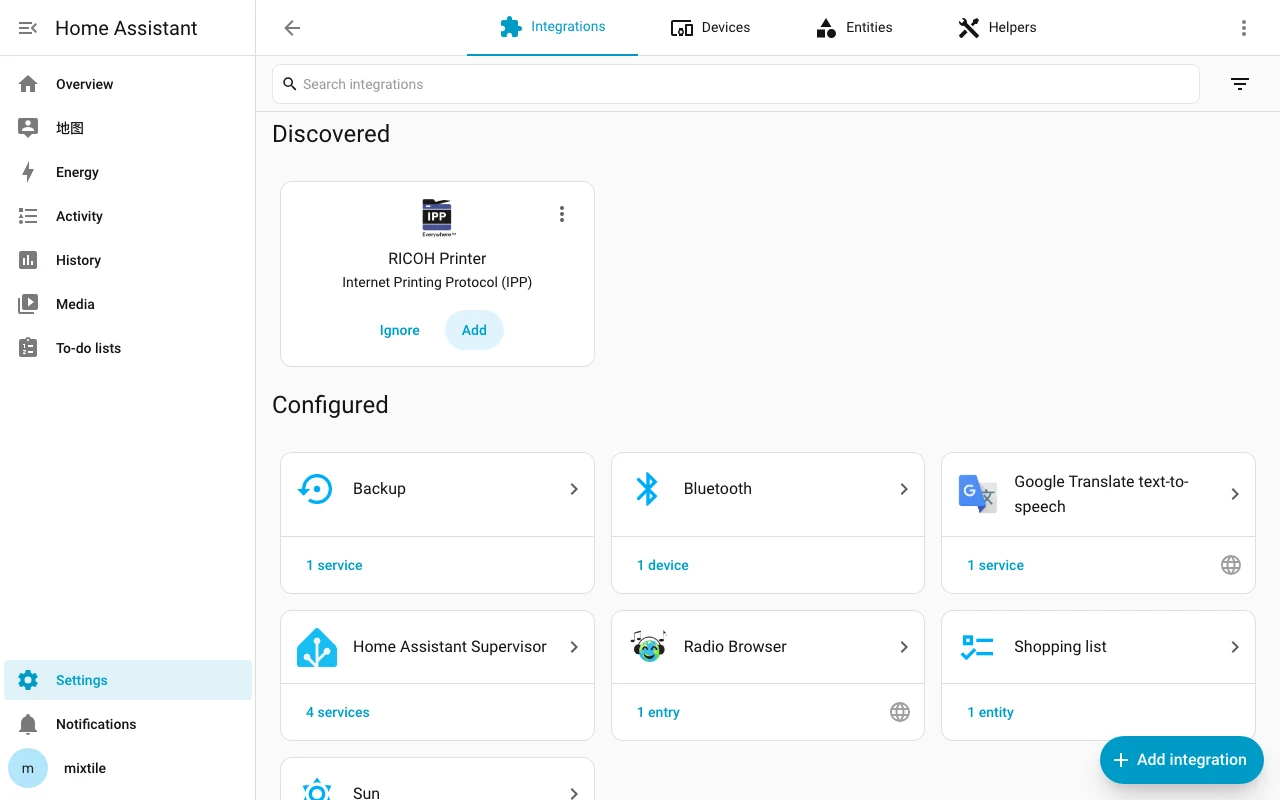
Task: Open RICOH Printer card's three-dot menu
Action: pos(562,214)
